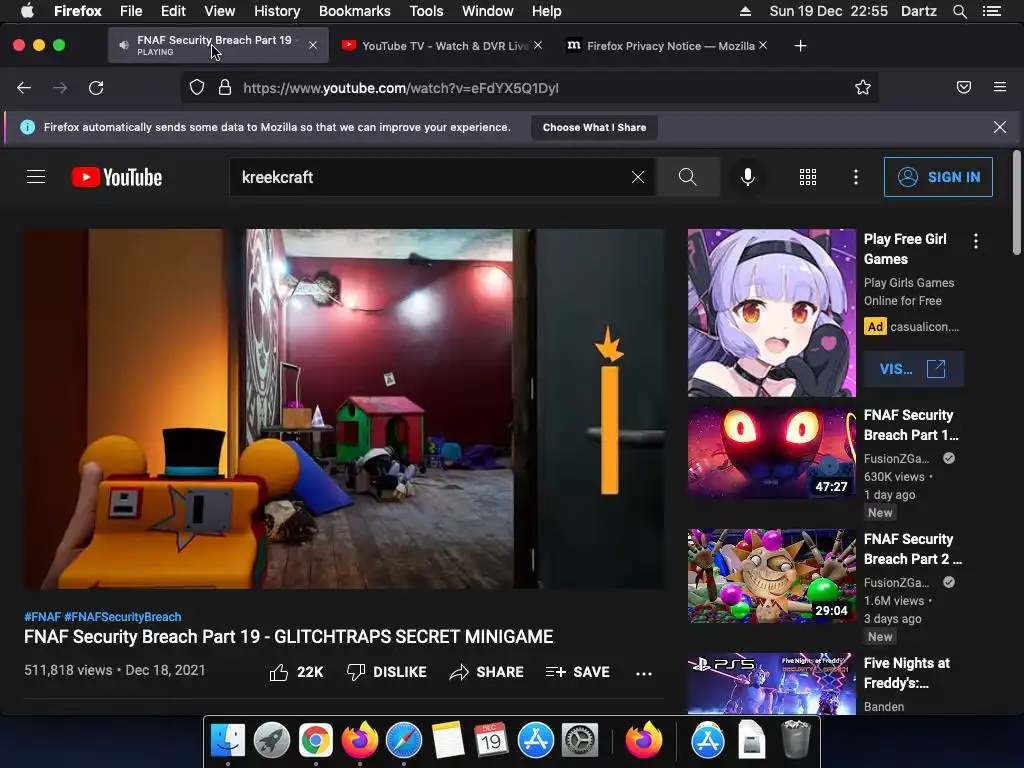Save page to Pocket
Image resolution: width=1024 pixels, height=768 pixels.
[964, 88]
